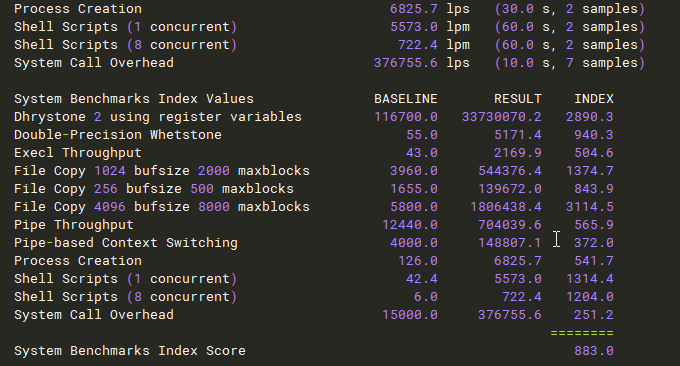The width and height of the screenshot is (680, 366).
Task: Click the index value 1374.7
Action: (589, 171)
